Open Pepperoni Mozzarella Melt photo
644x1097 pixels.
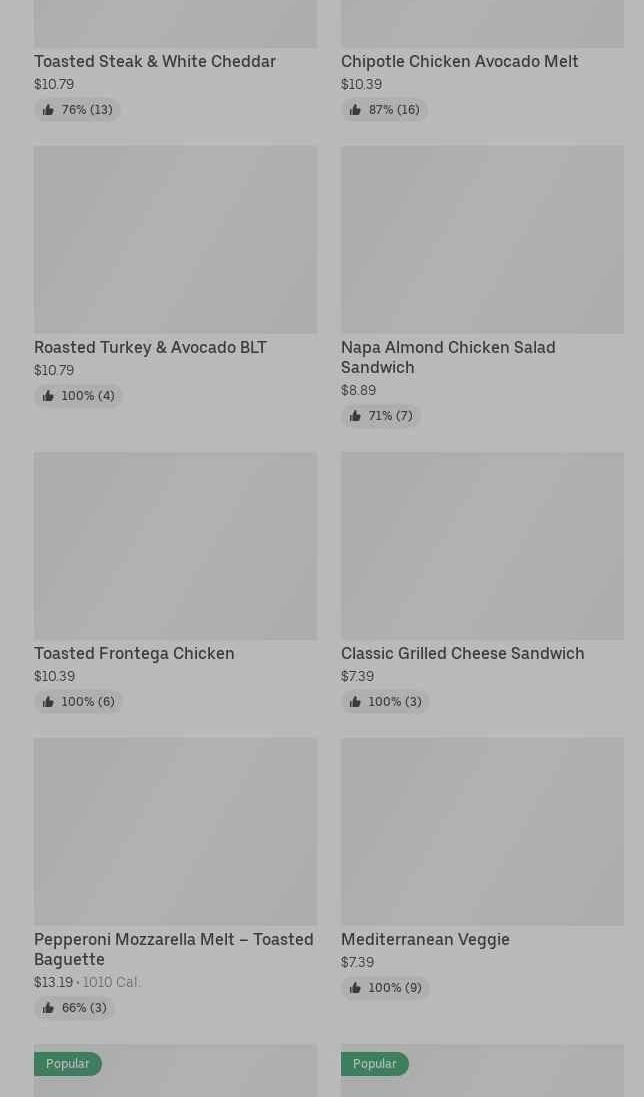click(176, 832)
